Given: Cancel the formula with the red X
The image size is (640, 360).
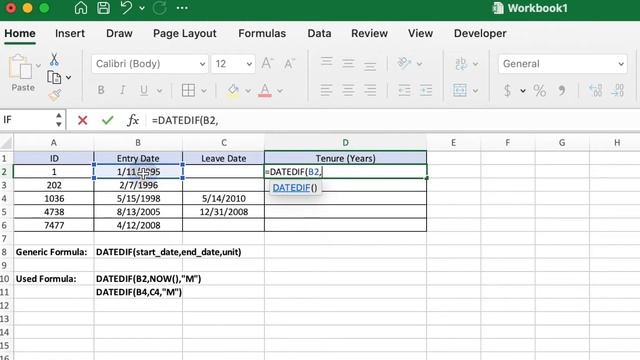Looking at the screenshot, I should tap(82, 120).
